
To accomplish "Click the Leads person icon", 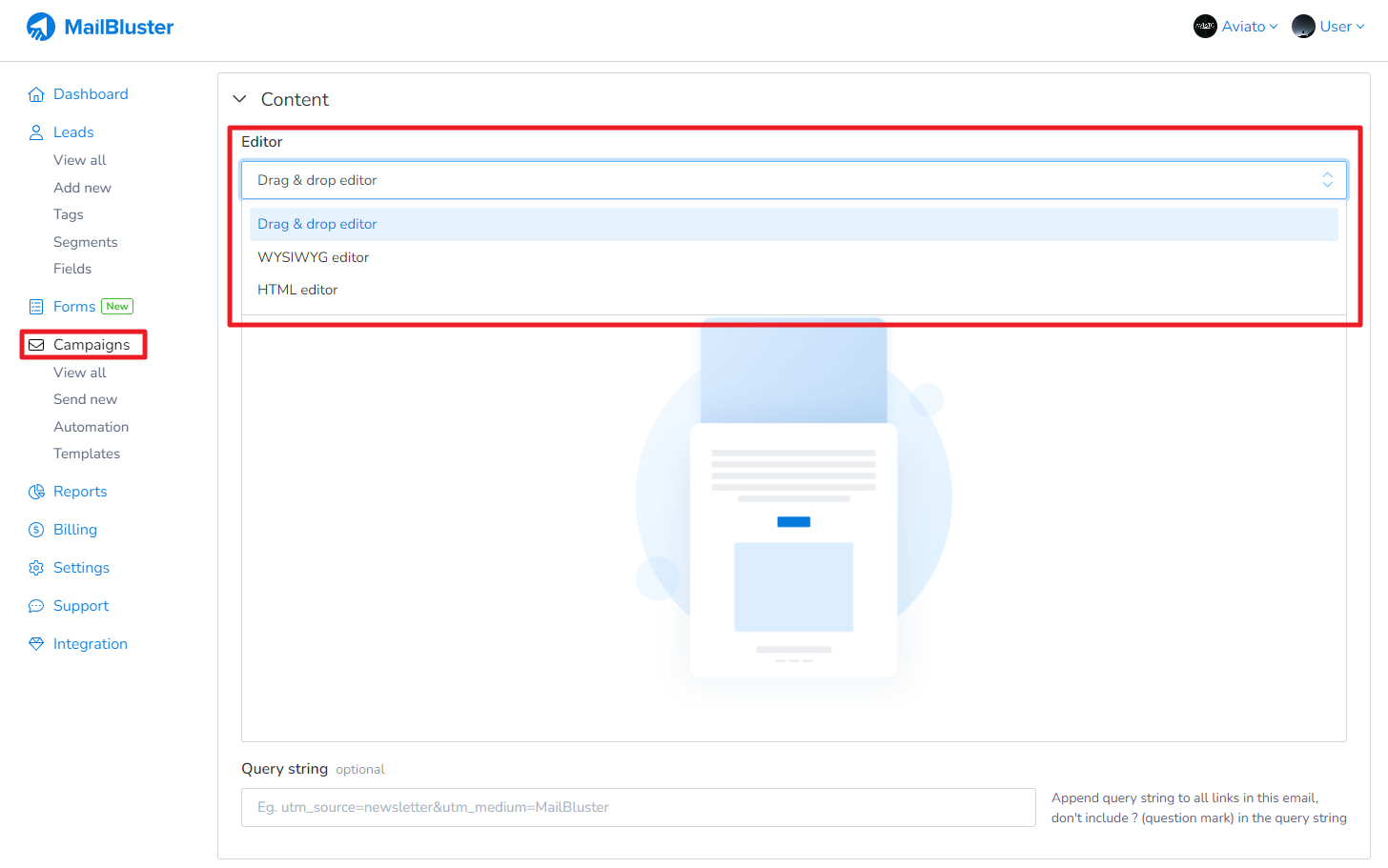I will pos(36,132).
